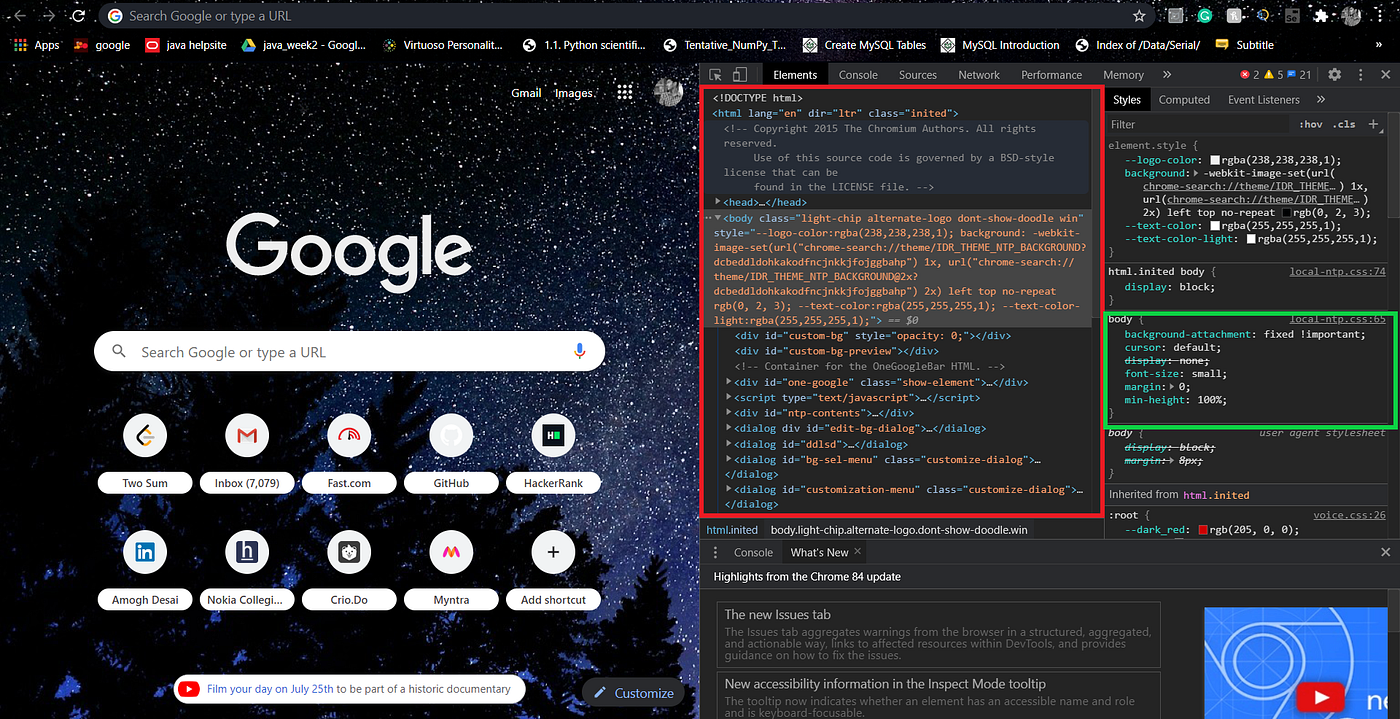Viewport: 1400px width, 719px height.
Task: Click the Images link
Action: coord(574,93)
